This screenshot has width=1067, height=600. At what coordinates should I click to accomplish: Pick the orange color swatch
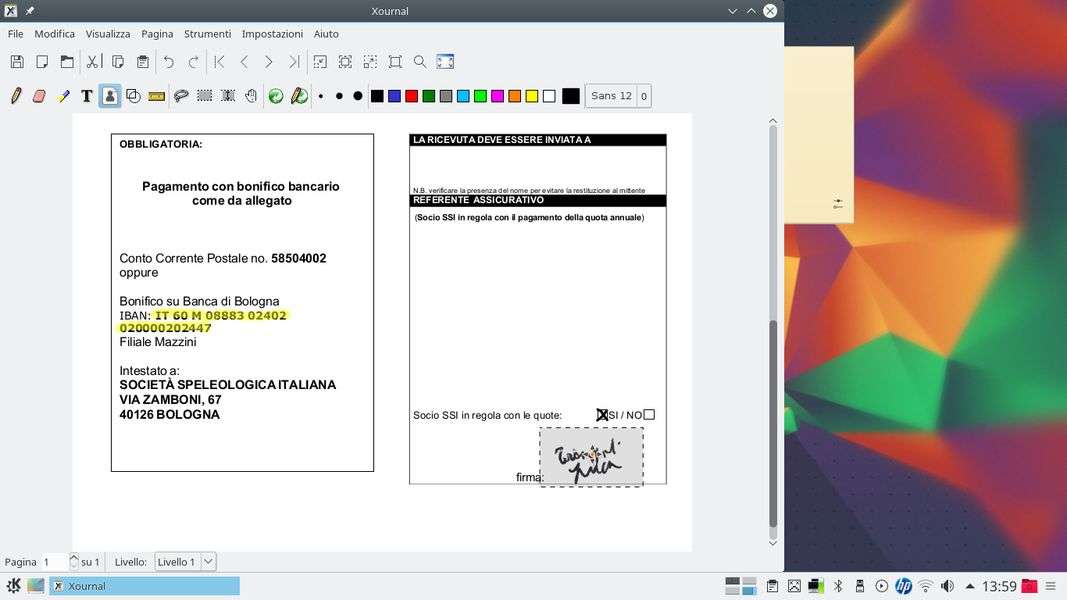(514, 96)
